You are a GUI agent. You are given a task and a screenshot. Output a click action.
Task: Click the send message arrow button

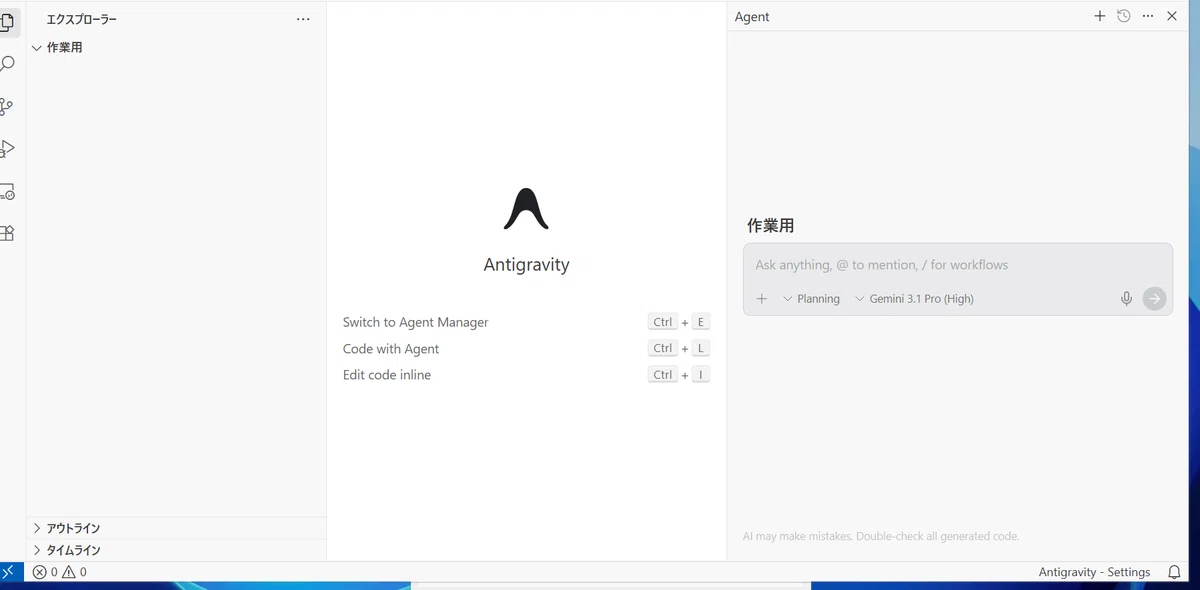[1154, 298]
